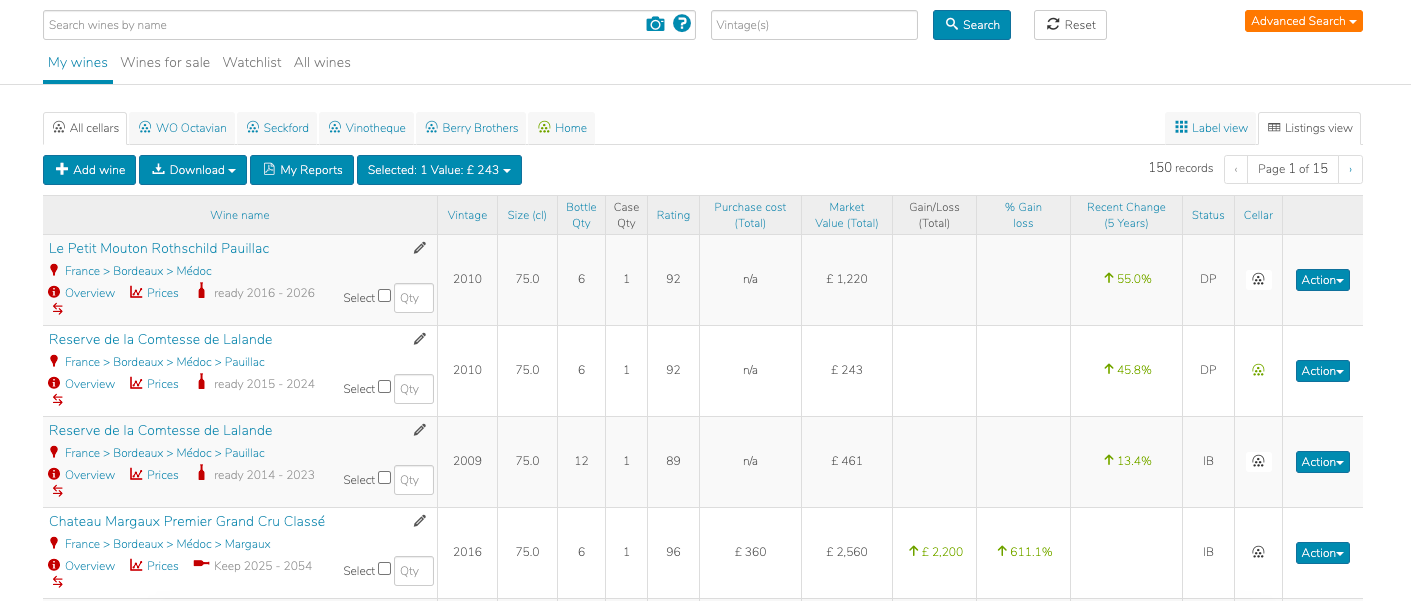Switch to Label view
The height and width of the screenshot is (601, 1411).
1211,128
